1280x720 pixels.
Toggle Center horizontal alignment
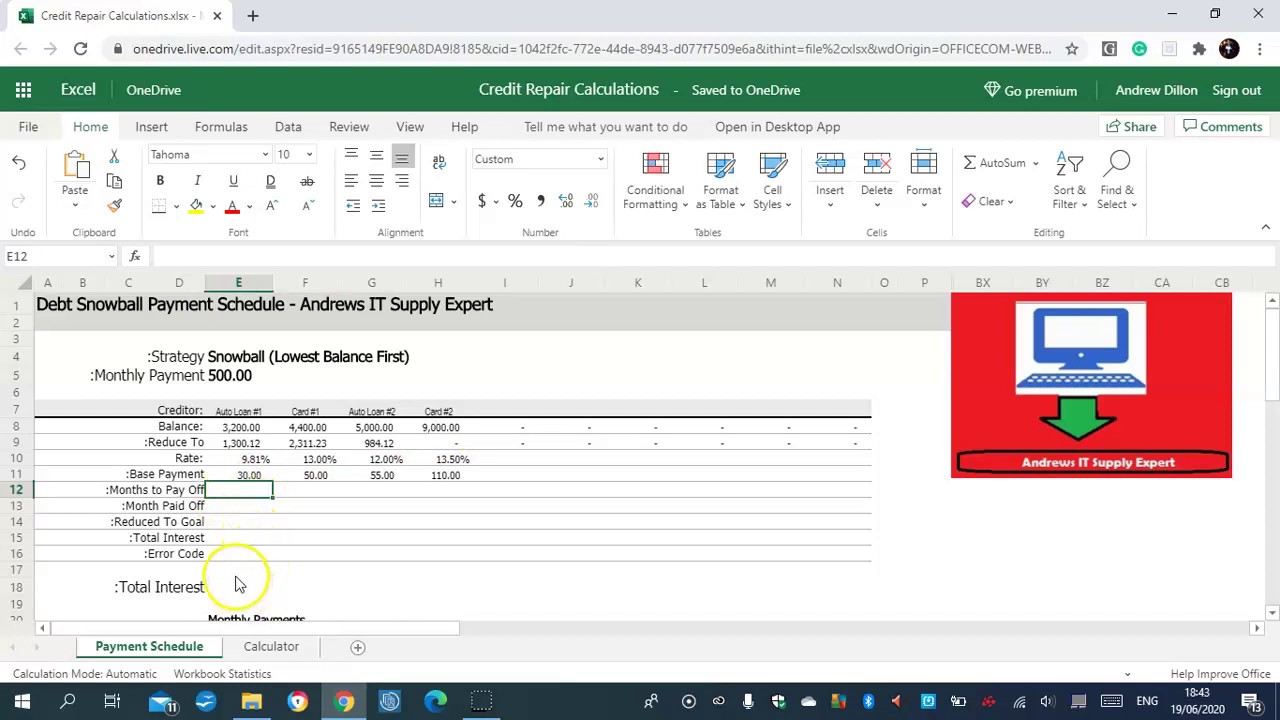(x=377, y=180)
